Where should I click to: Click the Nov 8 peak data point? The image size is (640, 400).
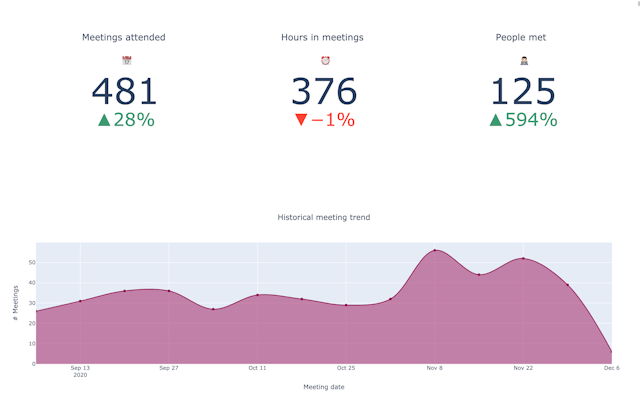(x=434, y=251)
